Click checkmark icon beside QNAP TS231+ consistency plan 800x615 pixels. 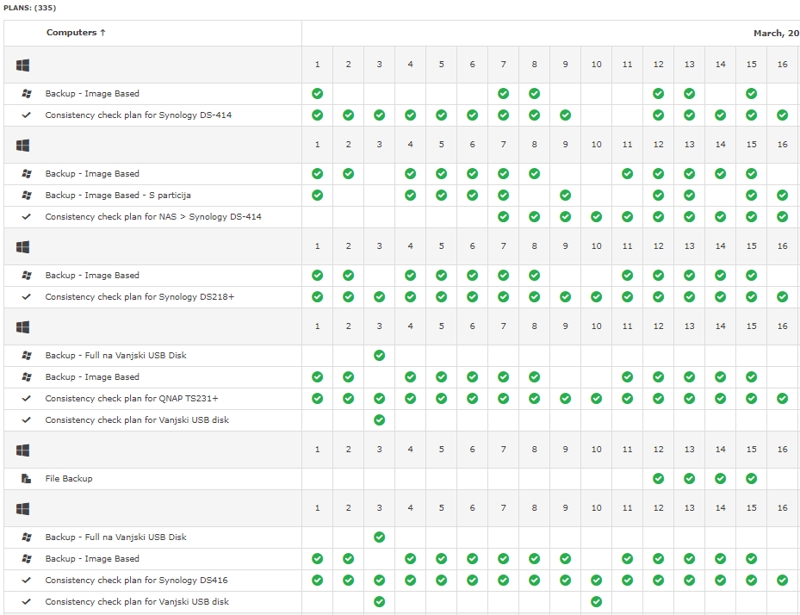click(x=26, y=399)
